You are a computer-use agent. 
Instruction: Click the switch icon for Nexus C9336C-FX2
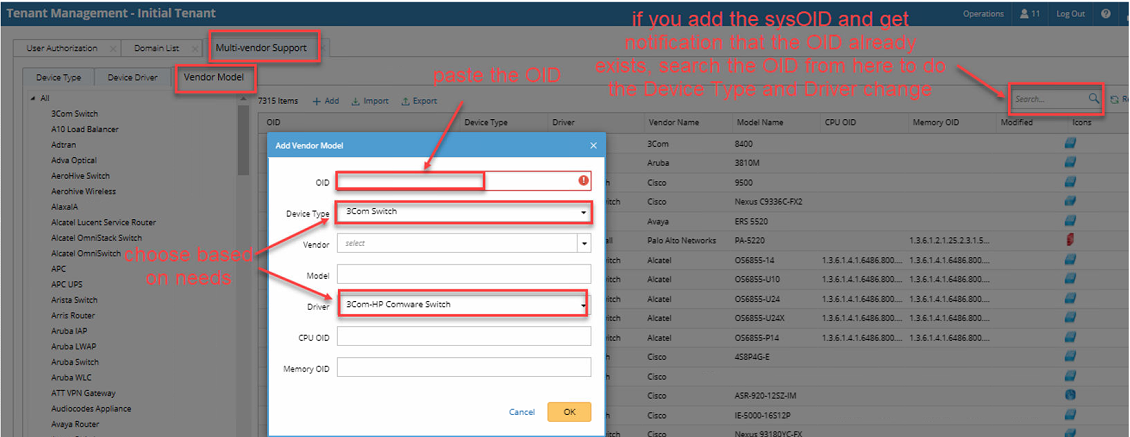(1070, 201)
